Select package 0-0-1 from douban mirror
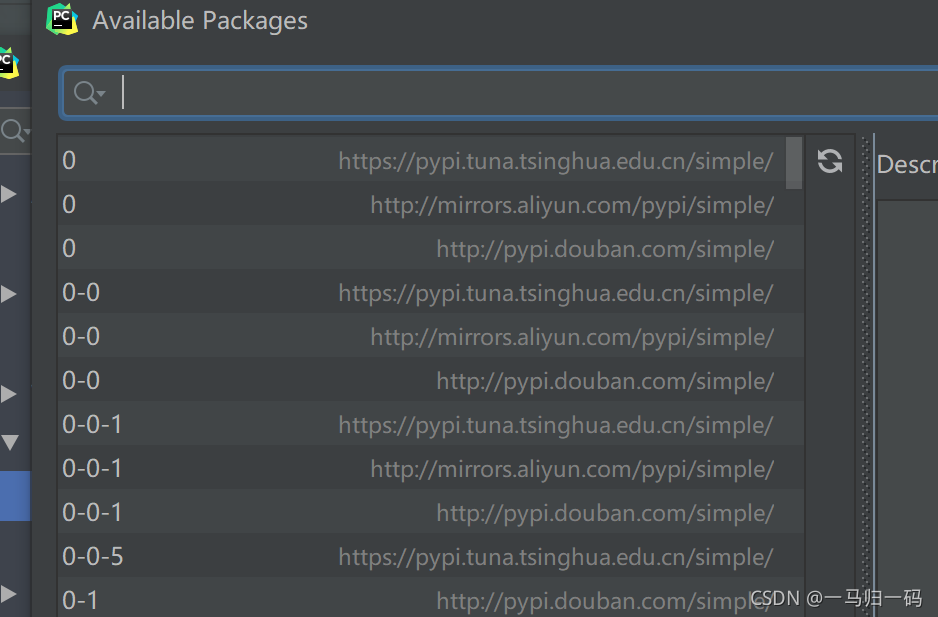Image resolution: width=938 pixels, height=617 pixels. point(431,512)
